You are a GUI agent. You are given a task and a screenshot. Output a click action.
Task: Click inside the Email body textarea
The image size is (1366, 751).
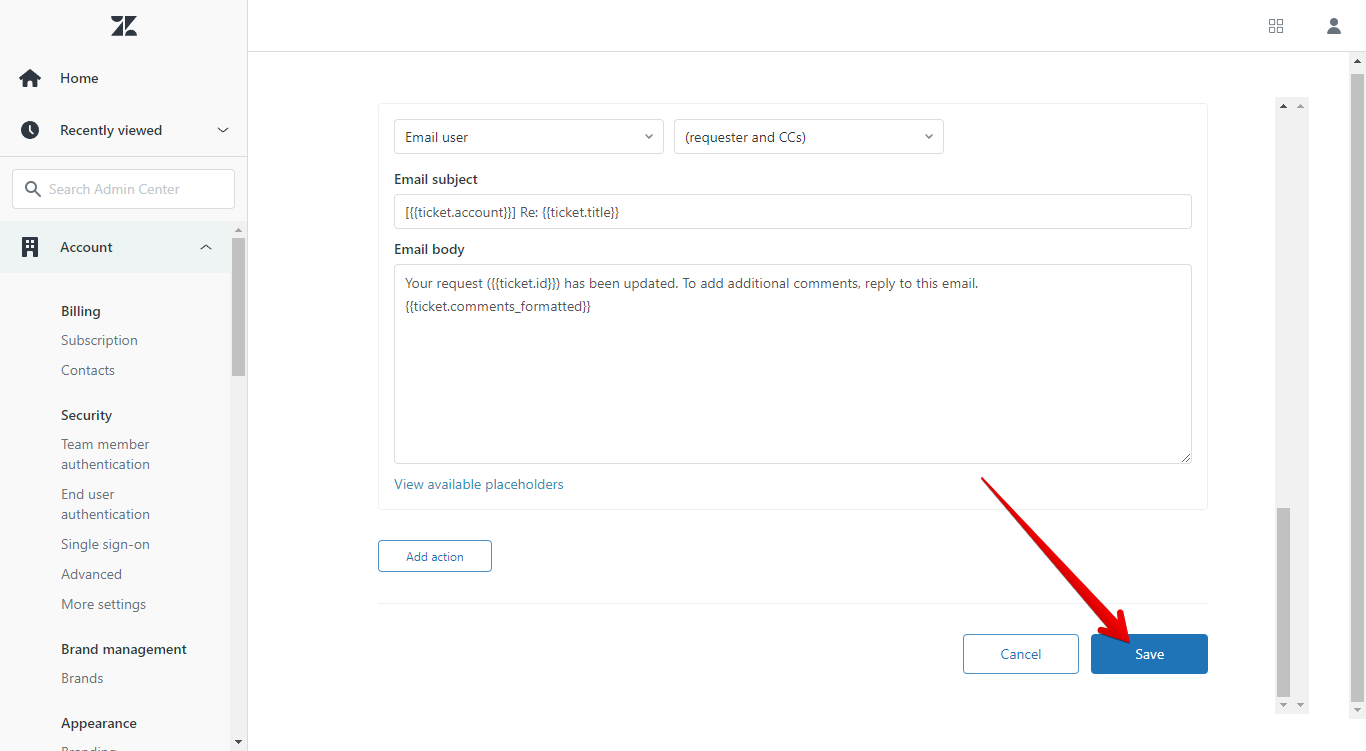[x=793, y=364]
